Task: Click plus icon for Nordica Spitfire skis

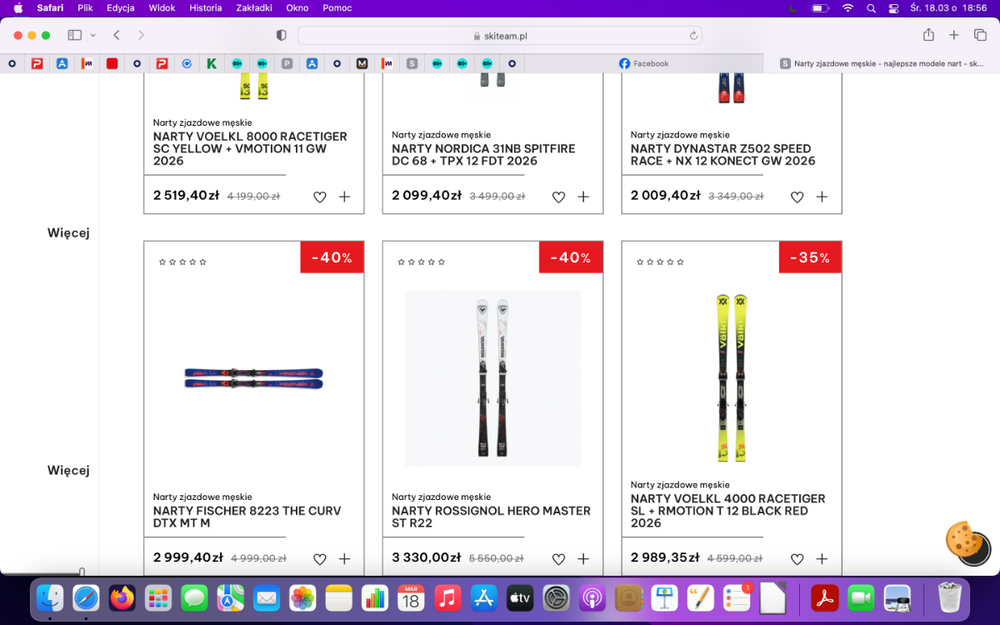Action: coord(583,197)
